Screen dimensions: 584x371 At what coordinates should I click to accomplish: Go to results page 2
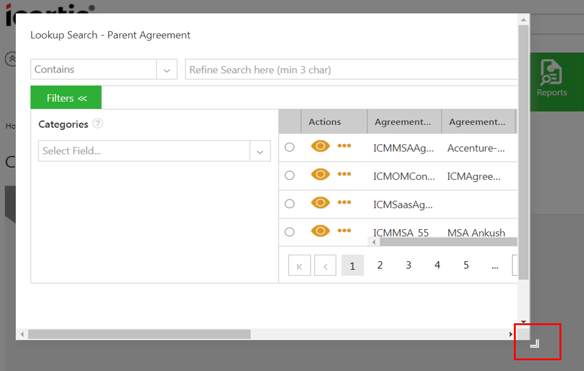(380, 265)
